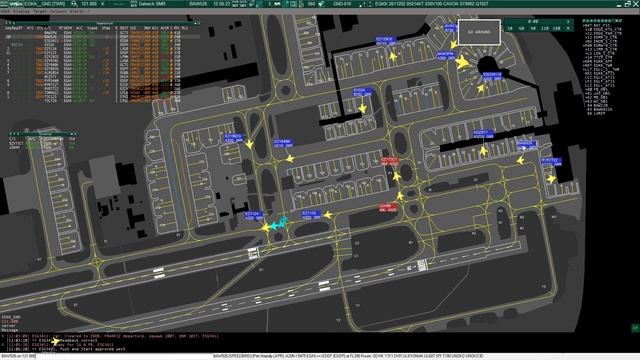Click the EXS2K blue tag label

coord(362,92)
